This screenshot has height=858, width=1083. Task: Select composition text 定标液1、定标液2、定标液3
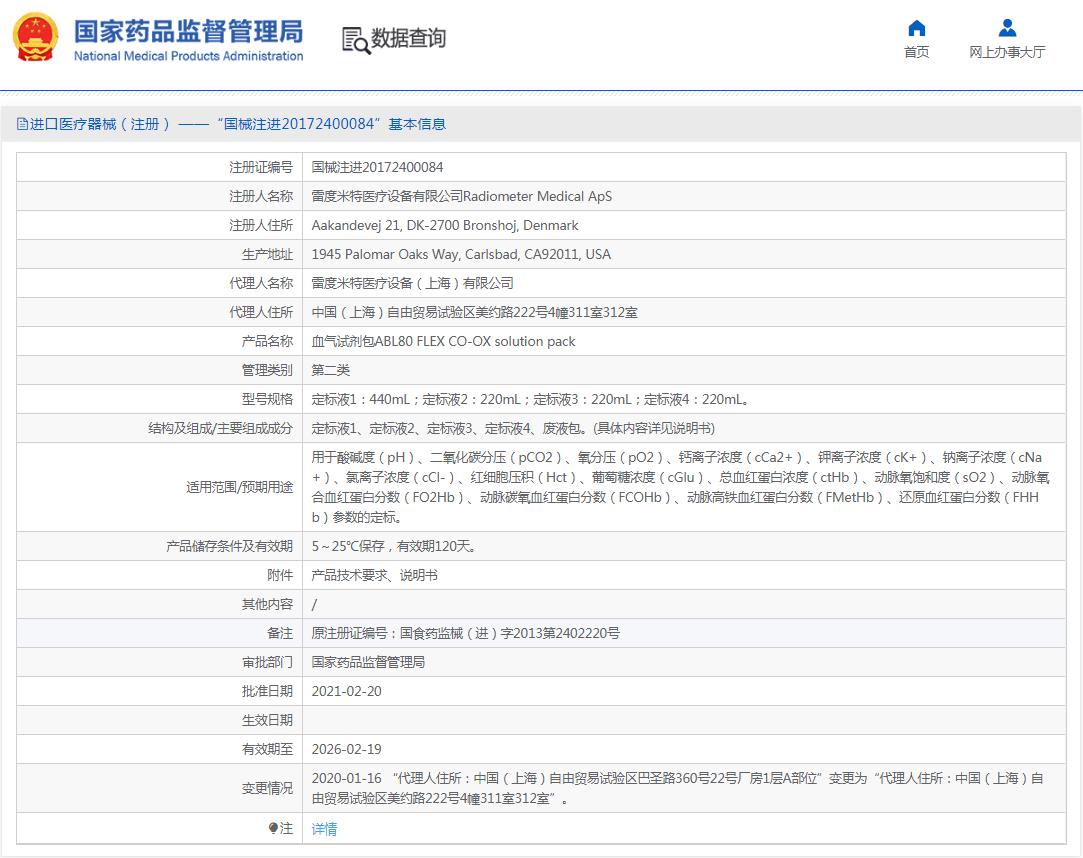(513, 428)
